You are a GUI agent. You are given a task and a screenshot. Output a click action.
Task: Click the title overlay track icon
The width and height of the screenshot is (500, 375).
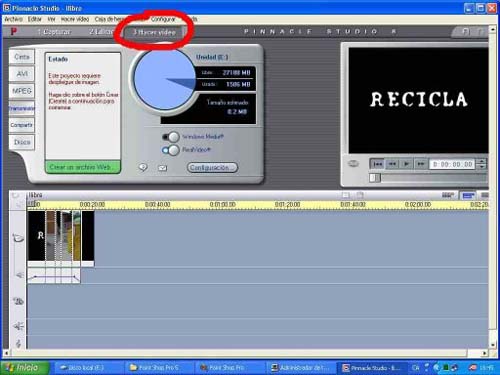18,301
